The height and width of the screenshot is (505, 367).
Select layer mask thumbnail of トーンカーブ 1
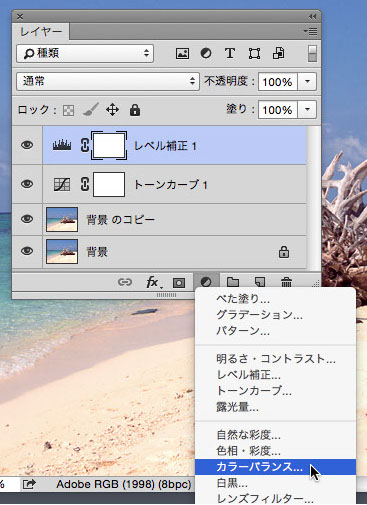pyautogui.click(x=109, y=184)
